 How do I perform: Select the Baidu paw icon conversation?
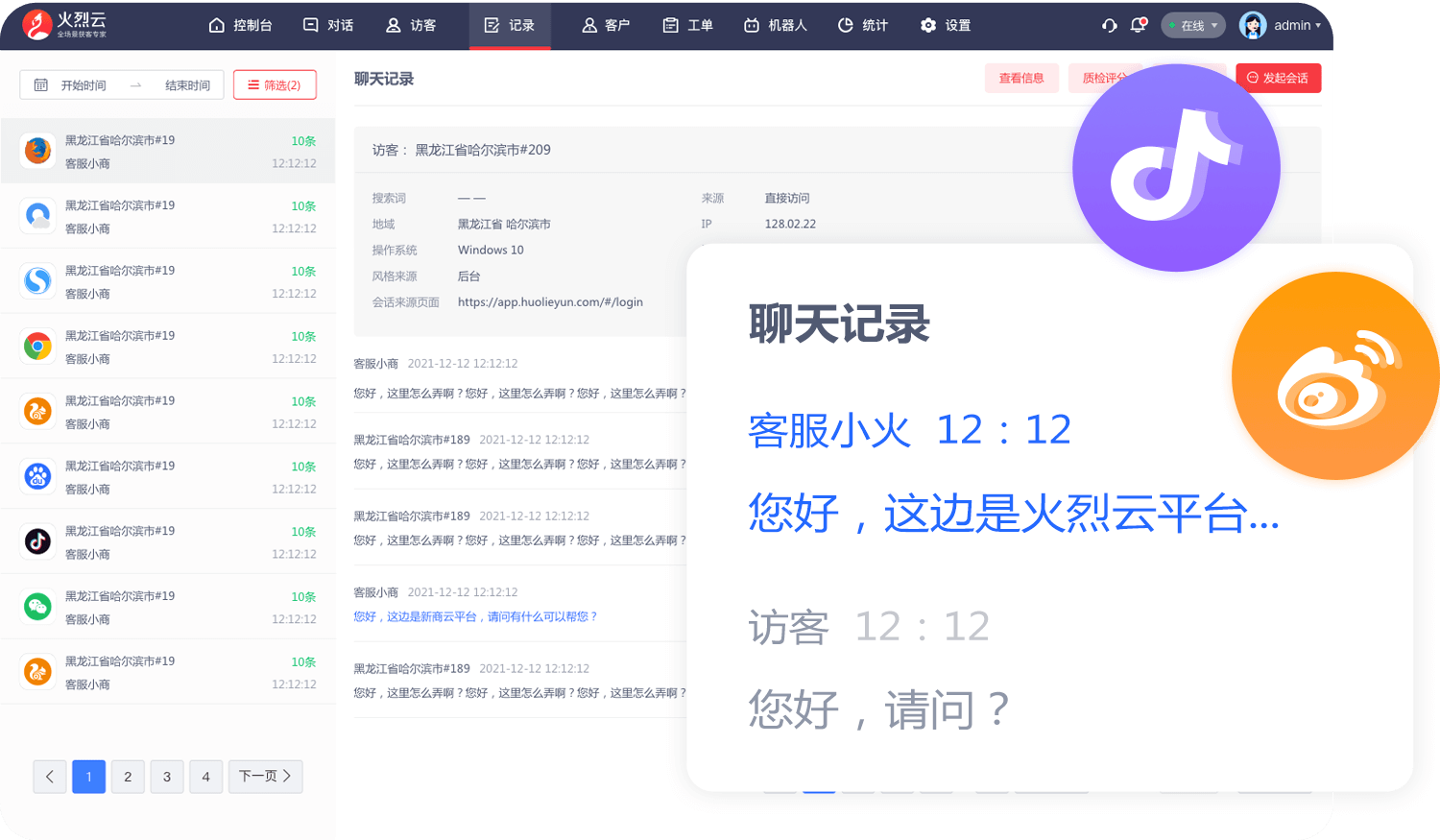click(x=168, y=477)
